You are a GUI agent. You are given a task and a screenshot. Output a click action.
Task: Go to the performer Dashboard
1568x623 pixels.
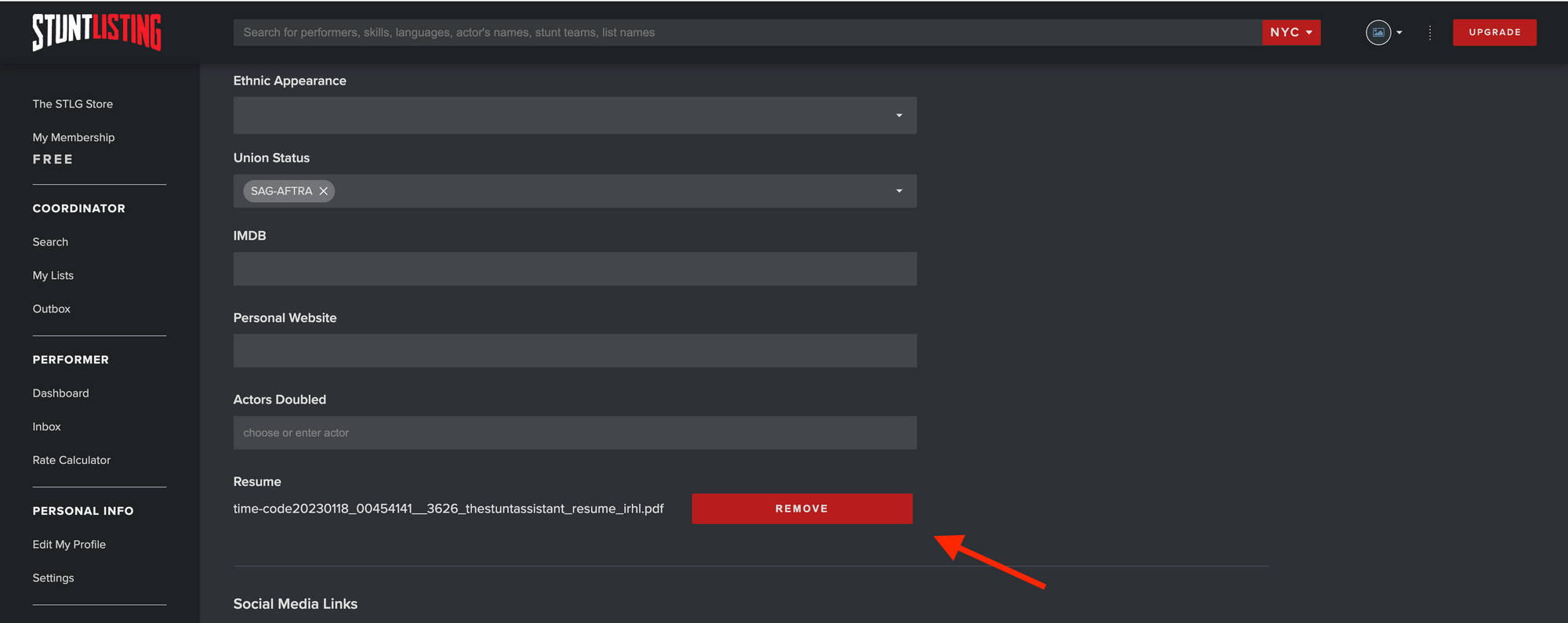60,393
